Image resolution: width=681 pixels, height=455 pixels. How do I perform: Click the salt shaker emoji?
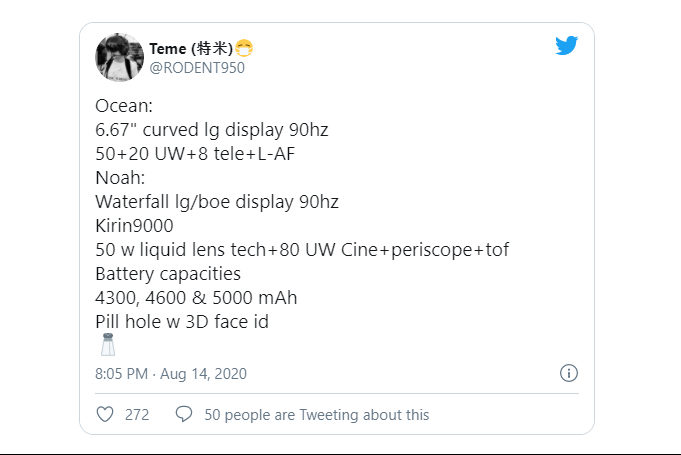click(107, 345)
